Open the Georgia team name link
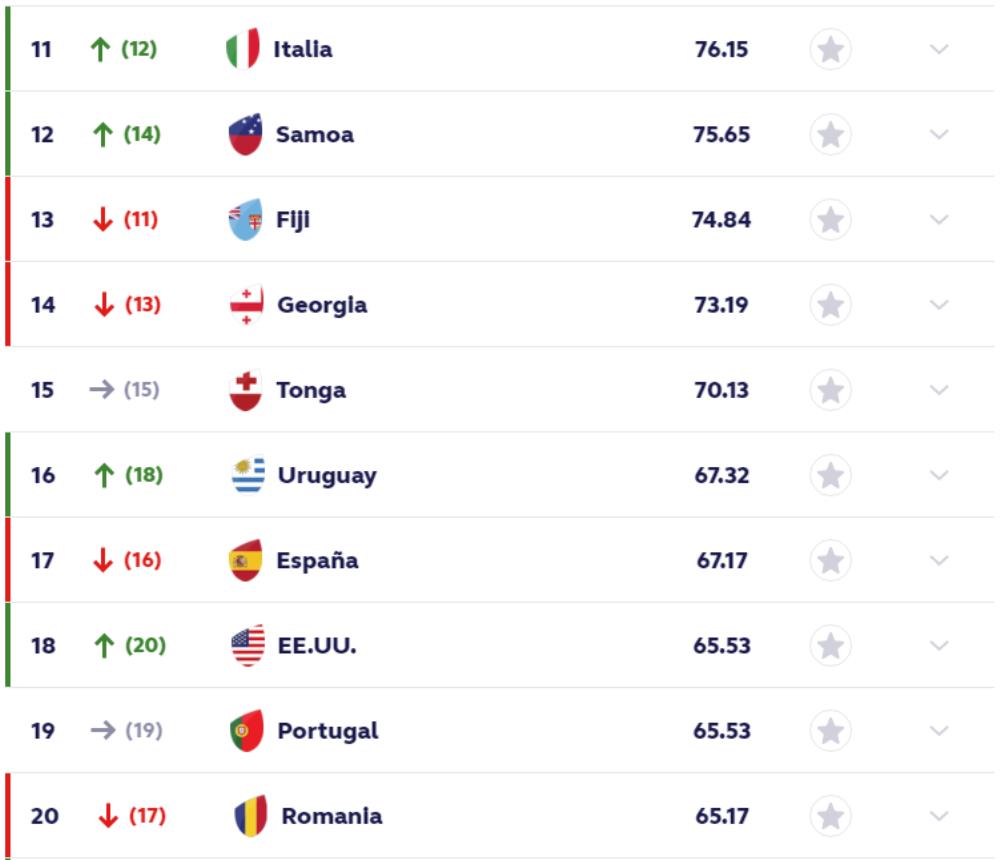Screen dimensions: 1000x860 tap(322, 305)
